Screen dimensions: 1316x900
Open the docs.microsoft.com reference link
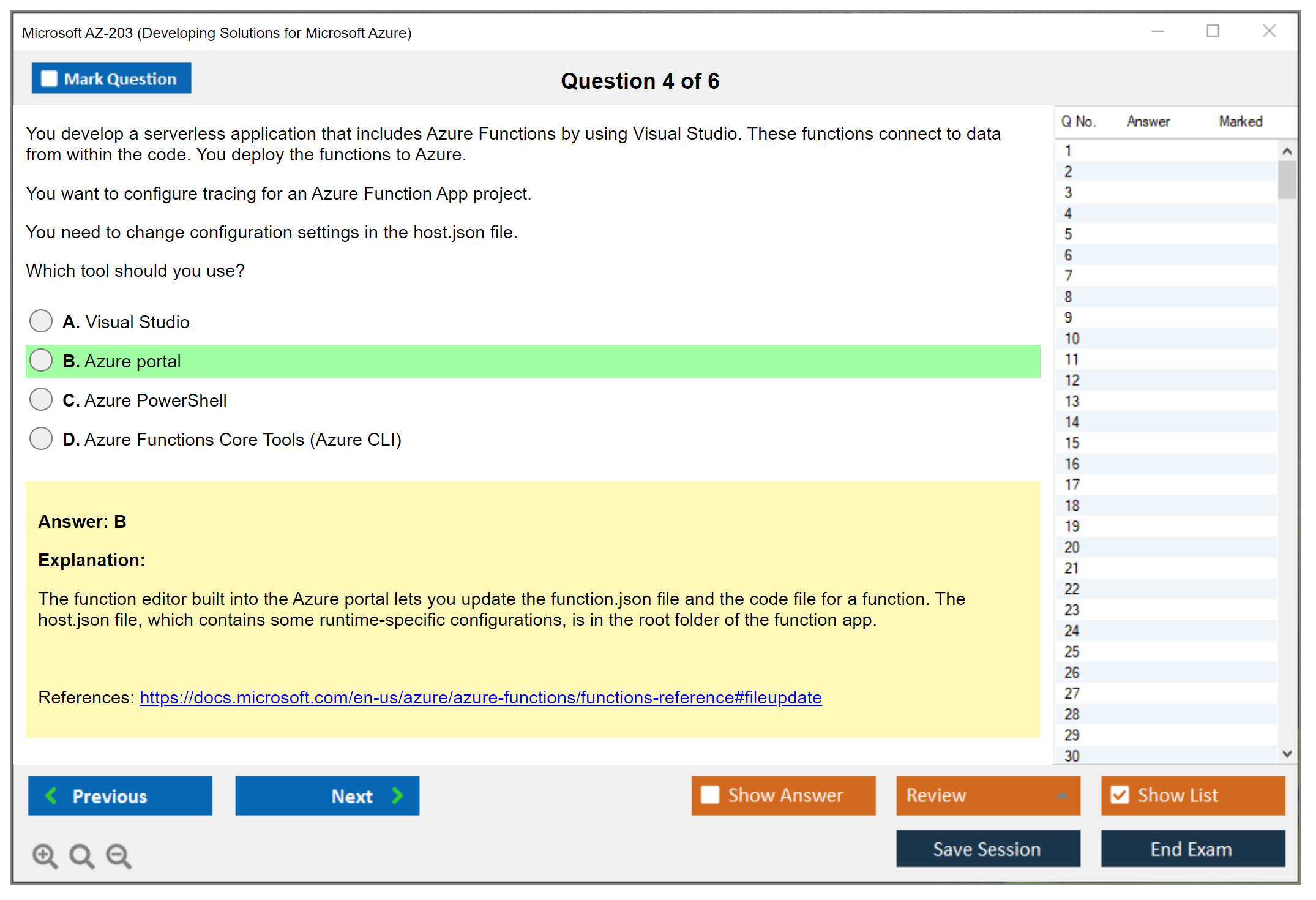tap(480, 697)
